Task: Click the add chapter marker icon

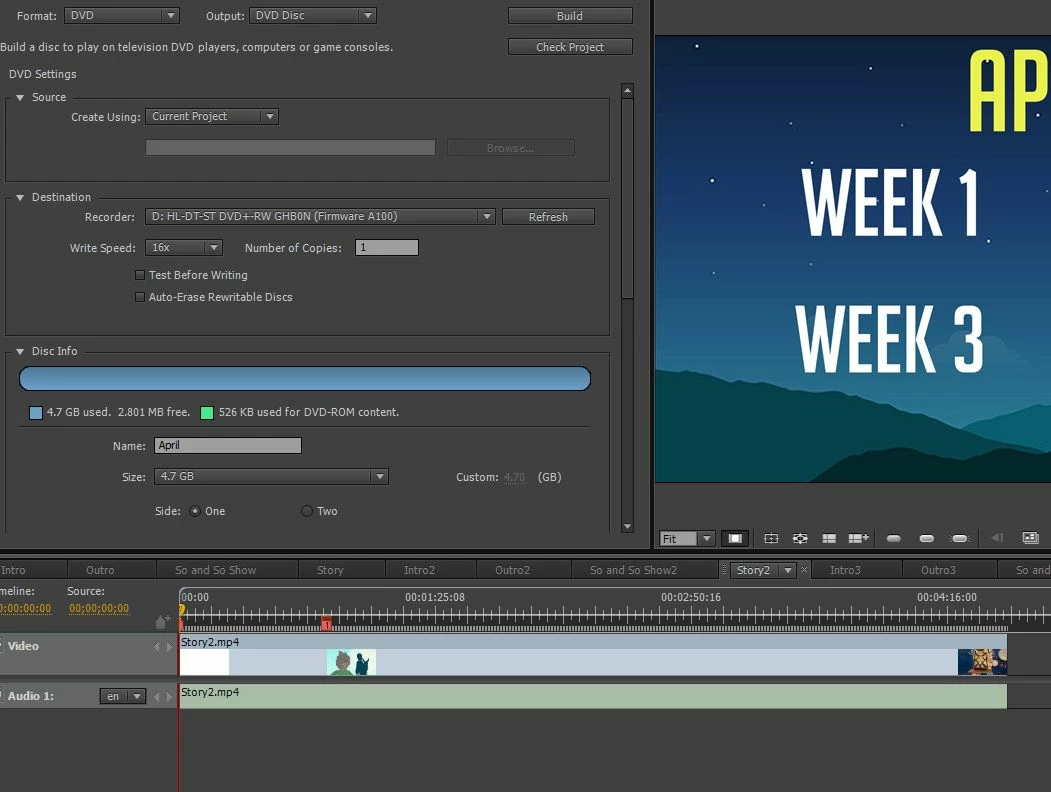Action: tap(163, 622)
